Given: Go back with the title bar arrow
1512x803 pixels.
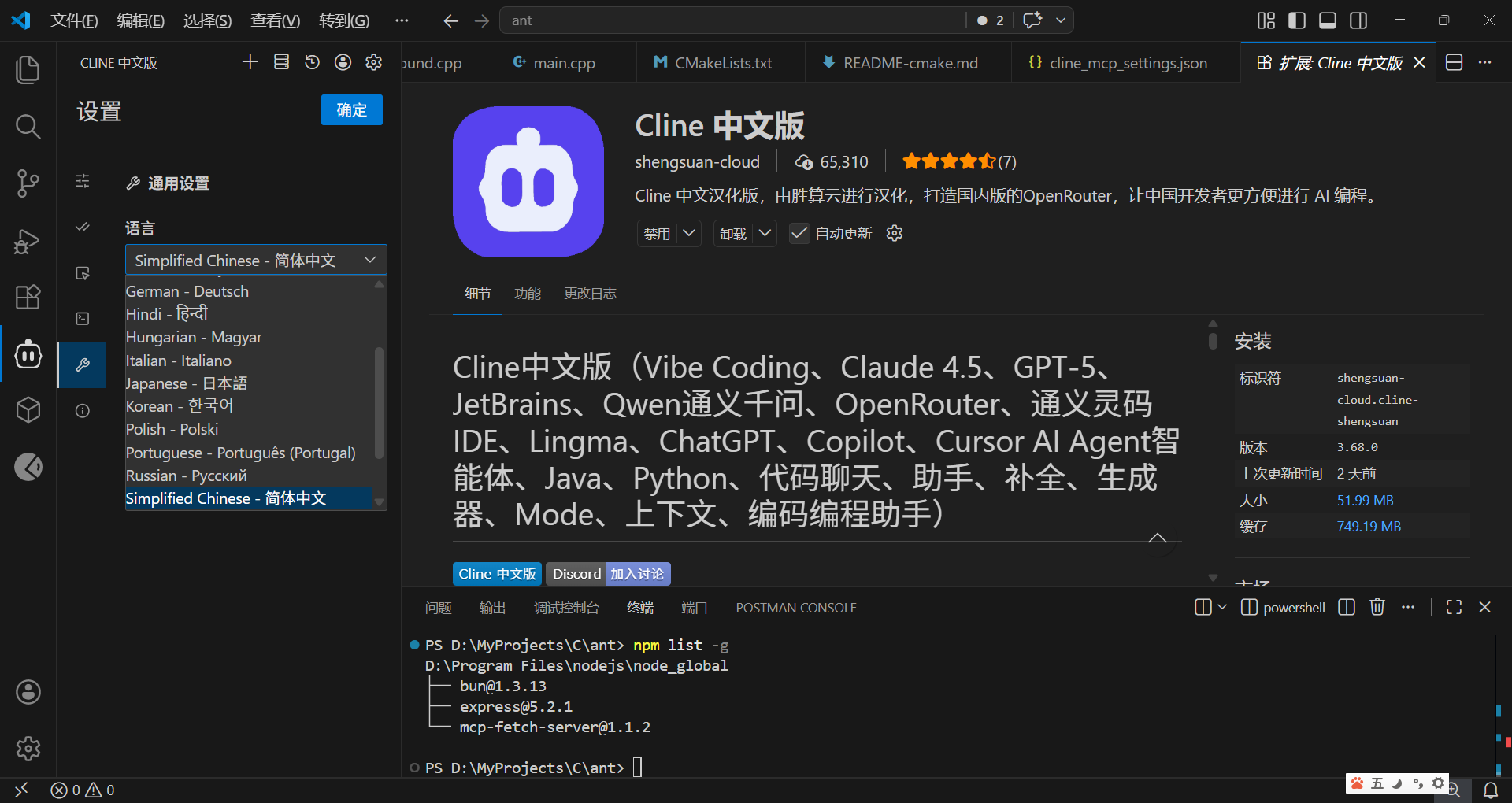Looking at the screenshot, I should pos(450,21).
